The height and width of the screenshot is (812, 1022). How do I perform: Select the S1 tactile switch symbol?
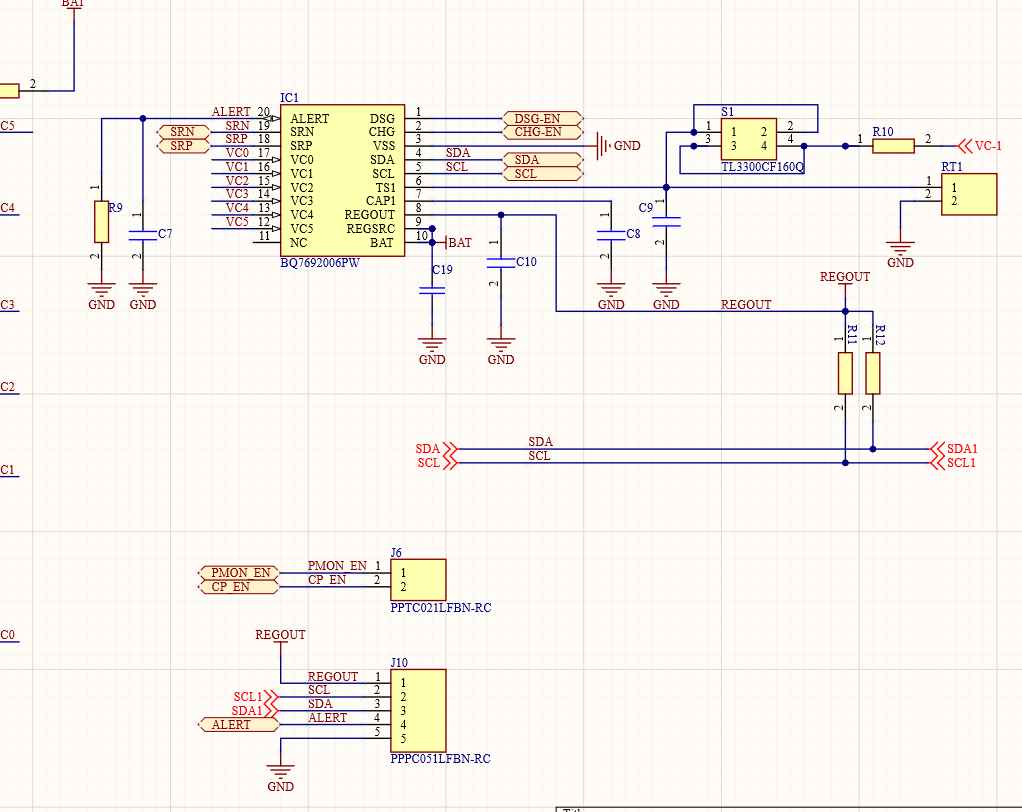pos(748,139)
